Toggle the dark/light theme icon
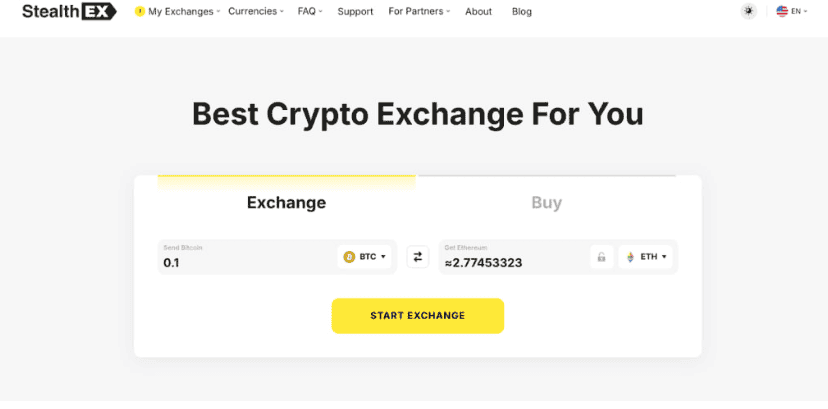Screen dimensions: 828x409 click(x=748, y=12)
